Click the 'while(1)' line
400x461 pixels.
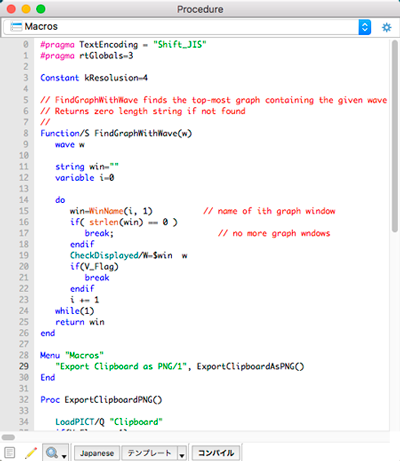coord(75,311)
